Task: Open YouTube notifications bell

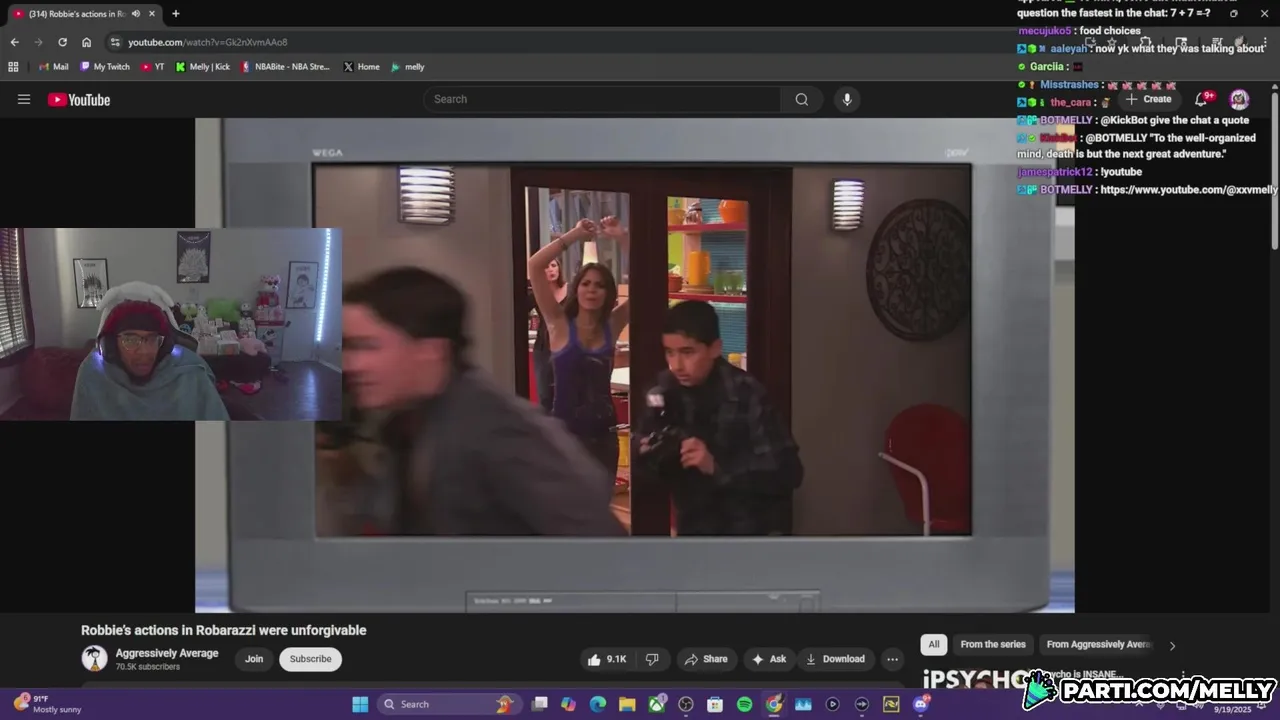Action: (1202, 99)
